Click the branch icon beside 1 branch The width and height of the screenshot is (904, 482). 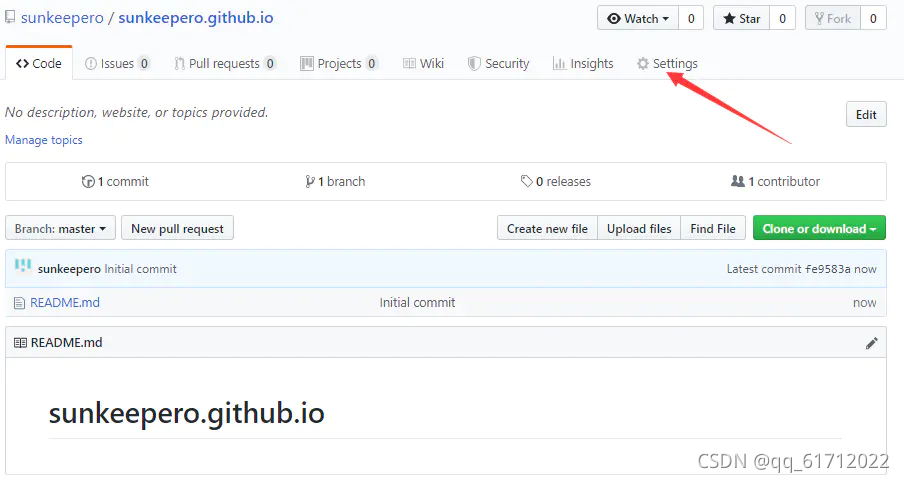(x=310, y=182)
